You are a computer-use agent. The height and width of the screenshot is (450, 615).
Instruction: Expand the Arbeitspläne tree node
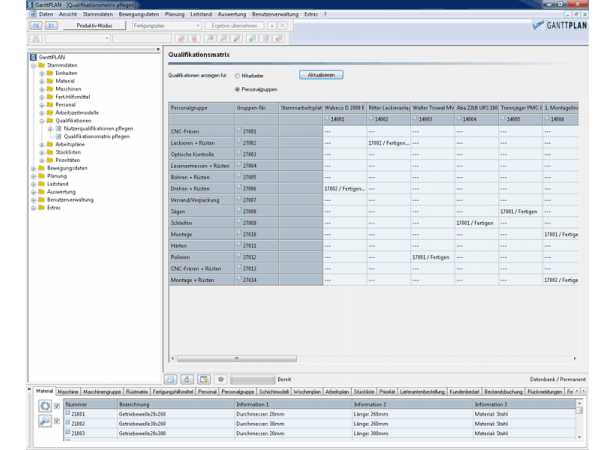click(42, 145)
